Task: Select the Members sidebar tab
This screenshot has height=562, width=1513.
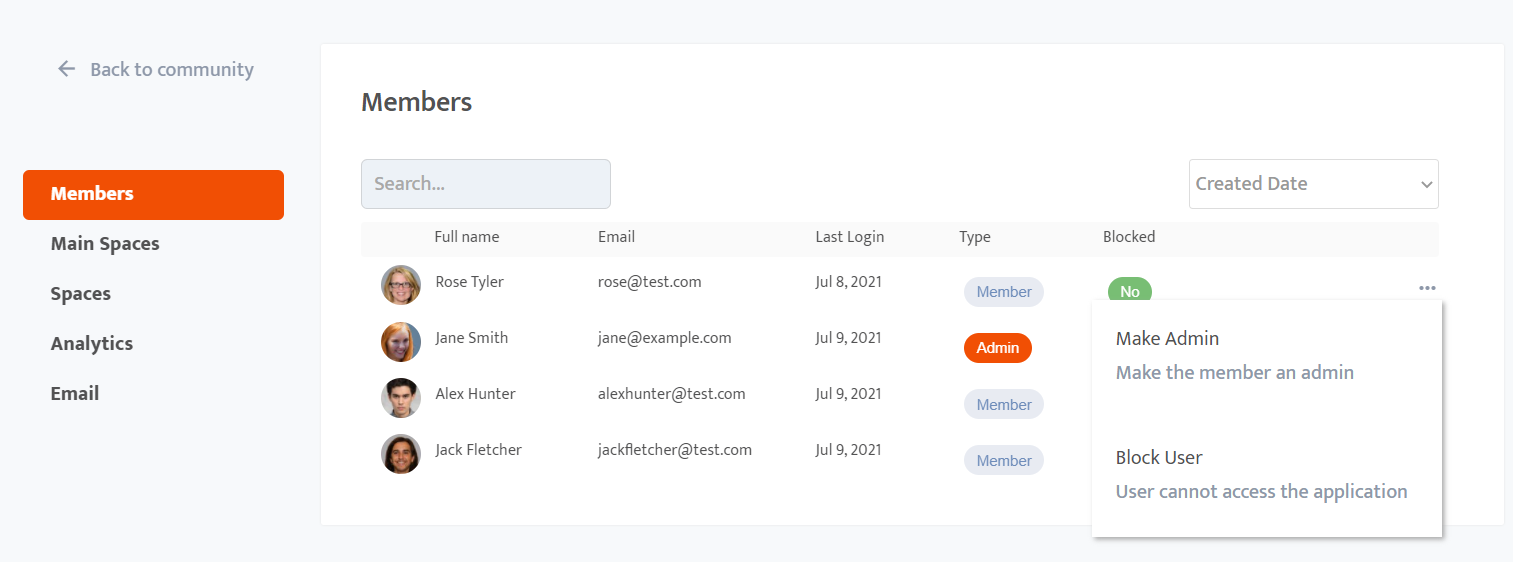Action: pos(153,194)
